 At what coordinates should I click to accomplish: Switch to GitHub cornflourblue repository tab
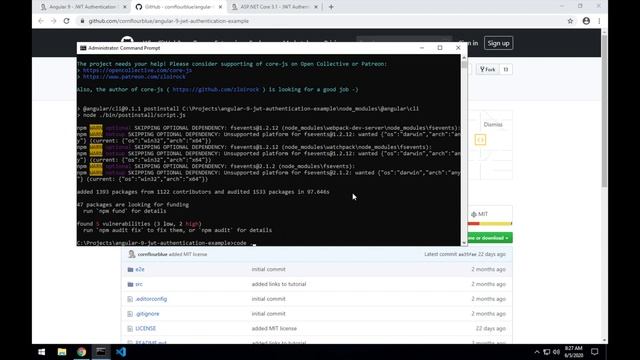pos(179,7)
